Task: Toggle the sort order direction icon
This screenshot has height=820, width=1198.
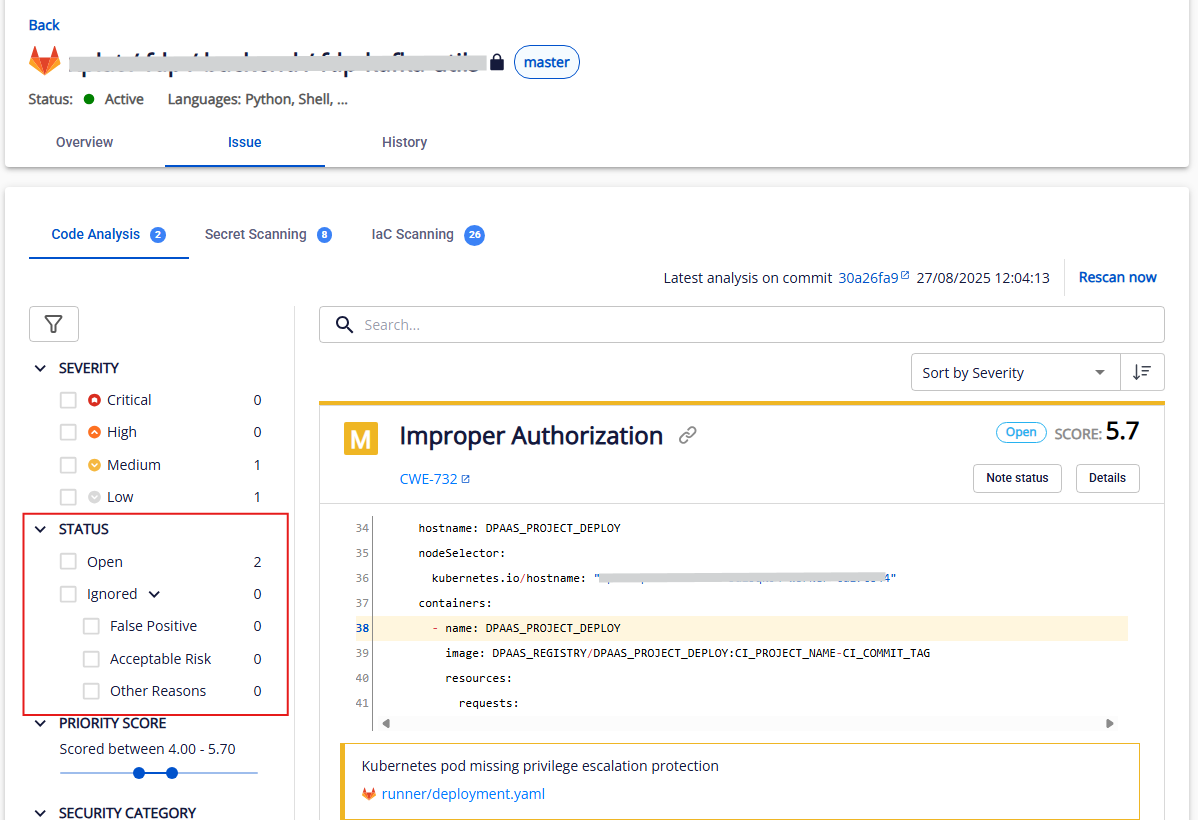Action: [x=1142, y=372]
